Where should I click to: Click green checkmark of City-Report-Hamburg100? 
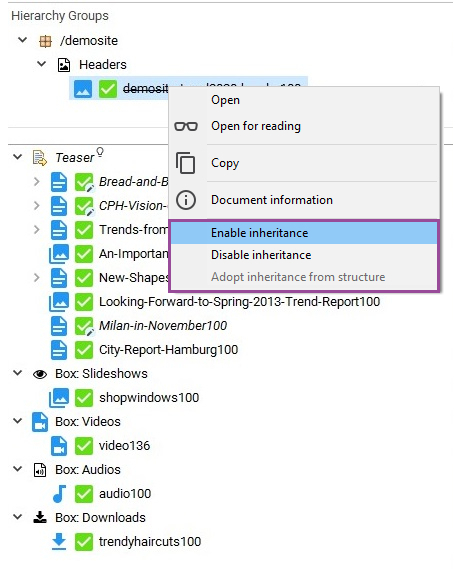pos(84,350)
